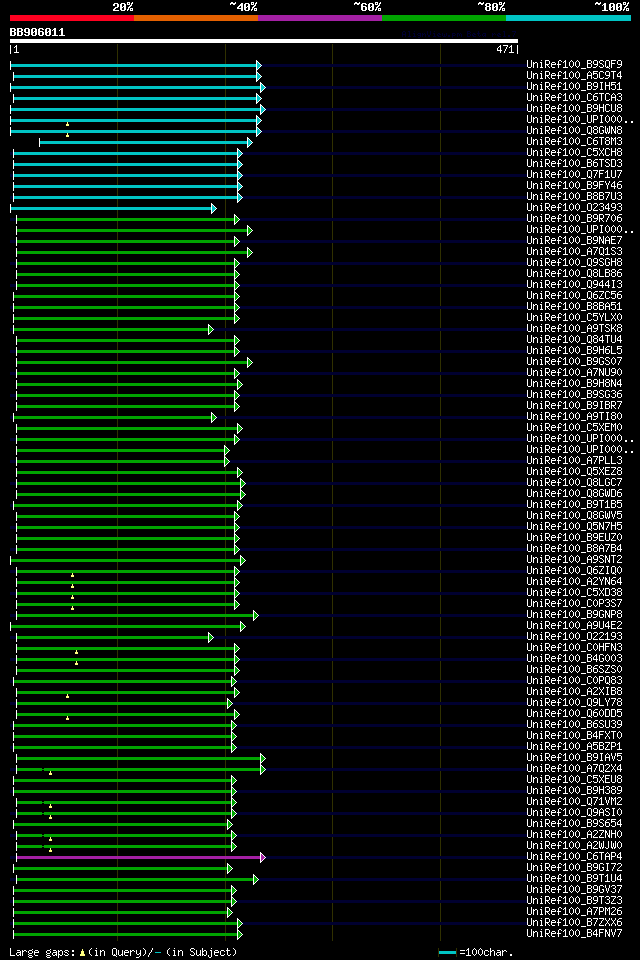This screenshot has width=640, height=960.
Task: Select the UniRef100_A9SNT2 label
Action: (574, 560)
